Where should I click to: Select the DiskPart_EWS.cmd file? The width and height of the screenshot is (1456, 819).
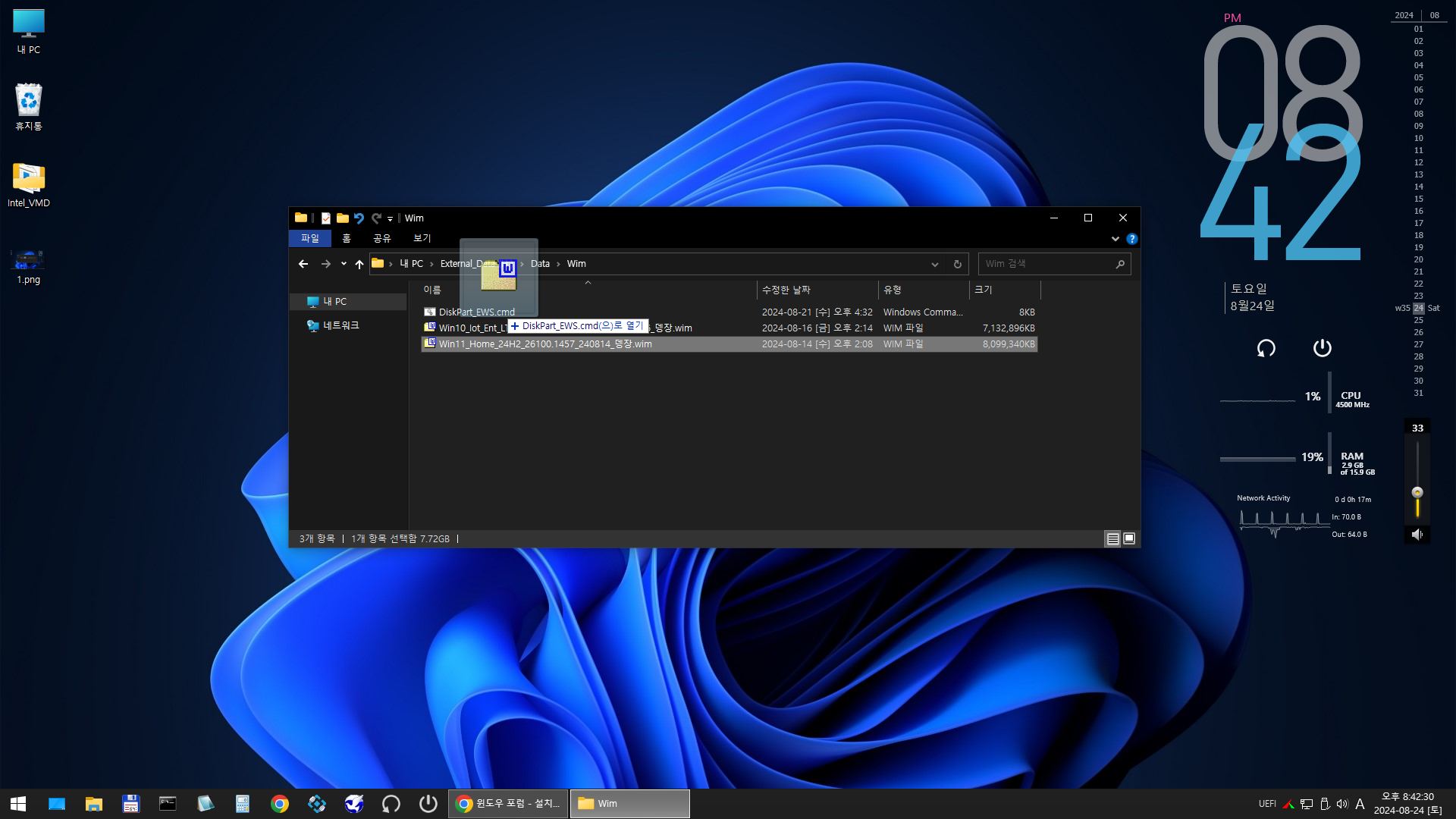476,312
